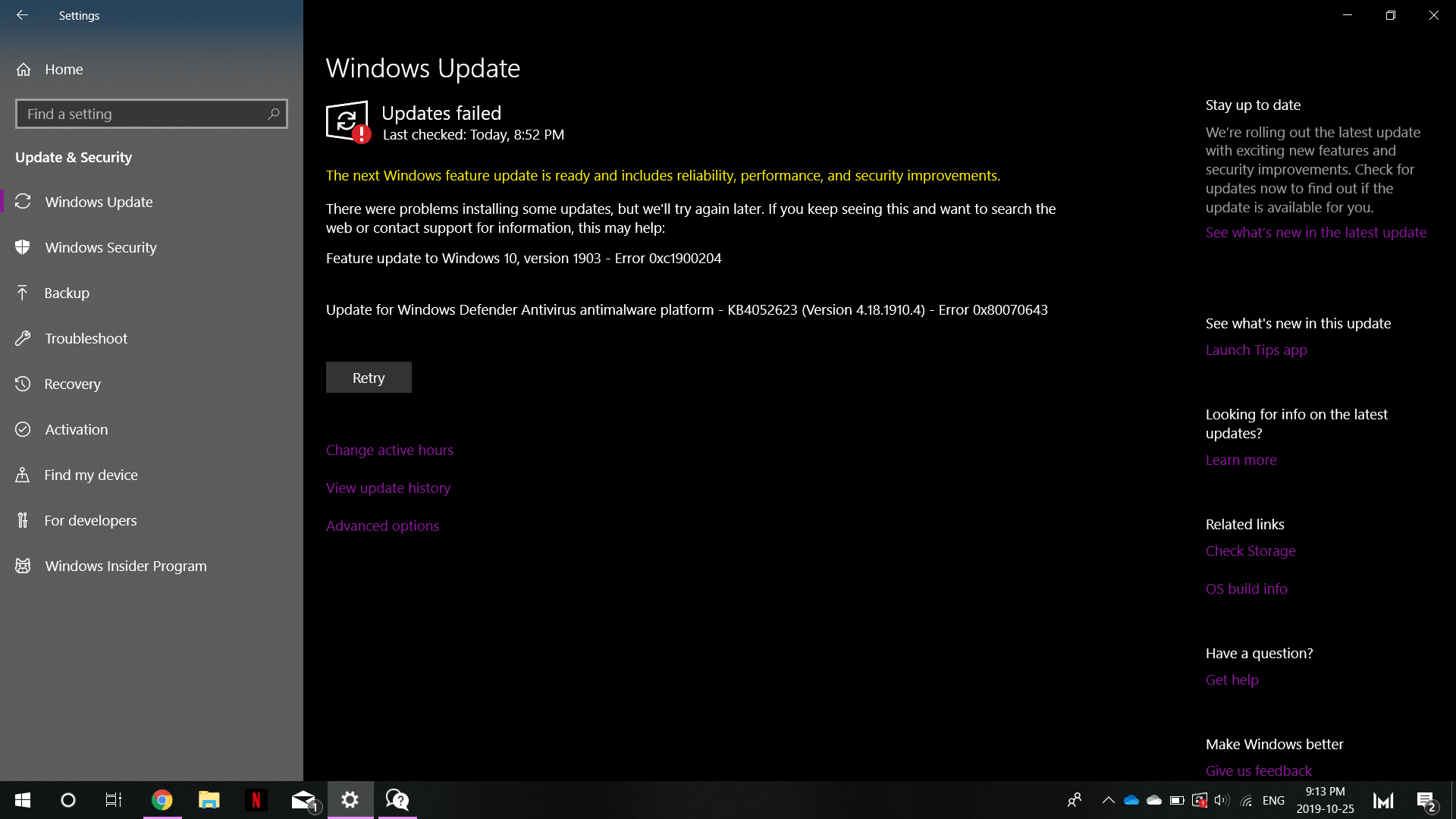
Task: Open Advanced options link
Action: pyautogui.click(x=382, y=526)
